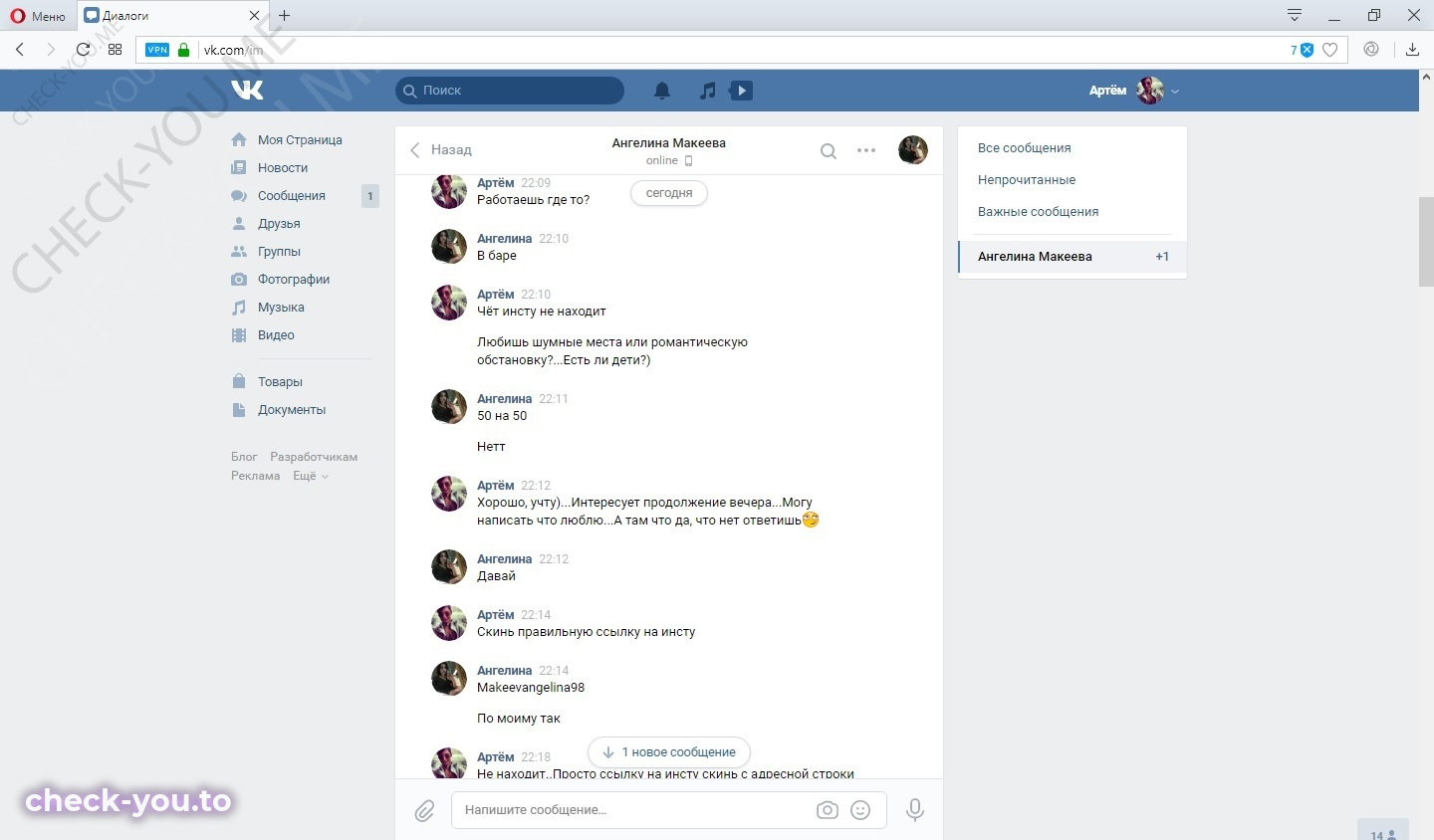Toggle the VPN badge in address bar

[x=157, y=50]
